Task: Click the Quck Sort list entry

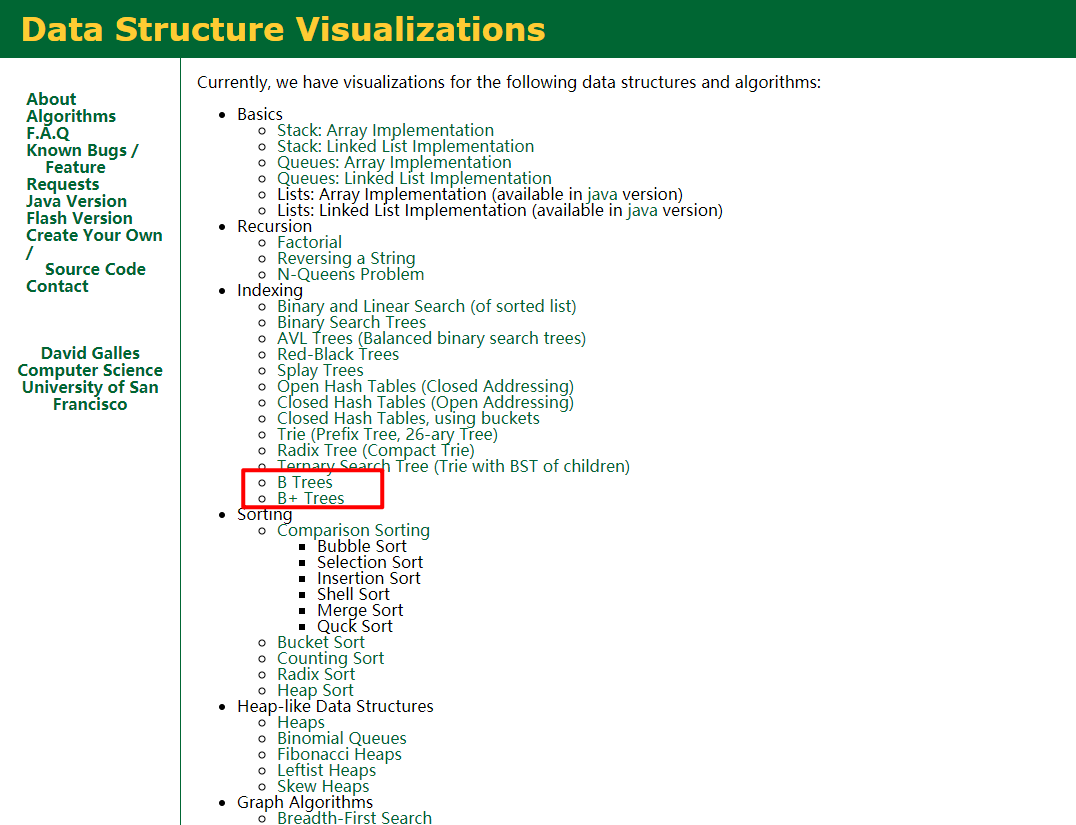Action: [x=355, y=627]
